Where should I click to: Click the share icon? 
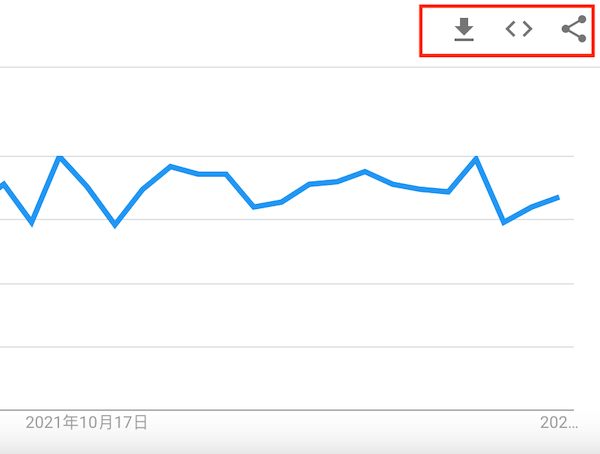tap(574, 29)
